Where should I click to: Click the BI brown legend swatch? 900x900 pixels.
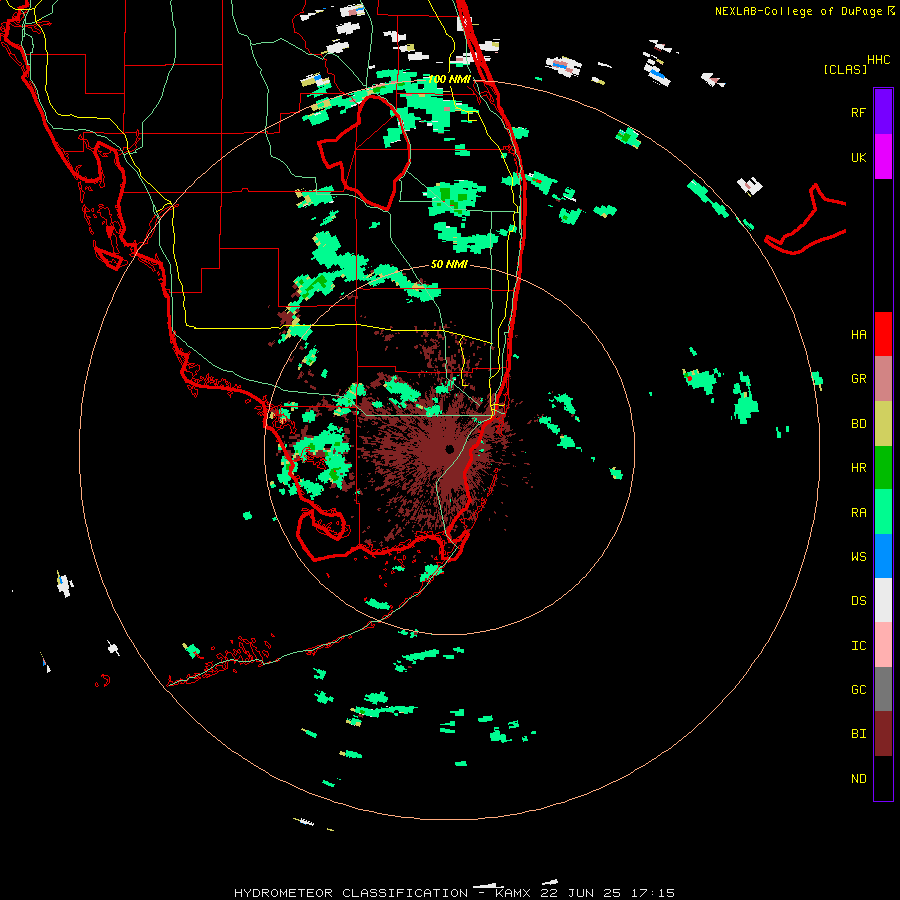click(883, 734)
